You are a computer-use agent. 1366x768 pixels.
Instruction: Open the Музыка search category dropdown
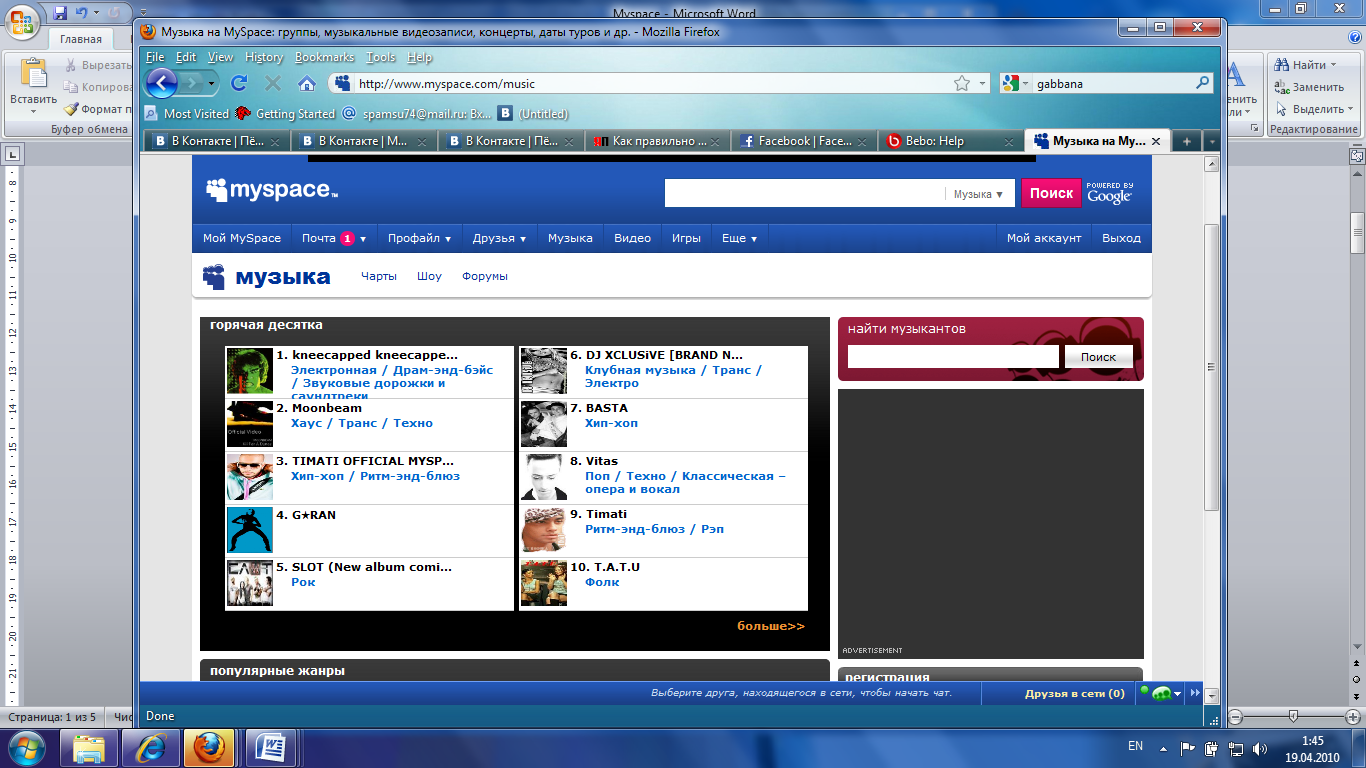978,194
